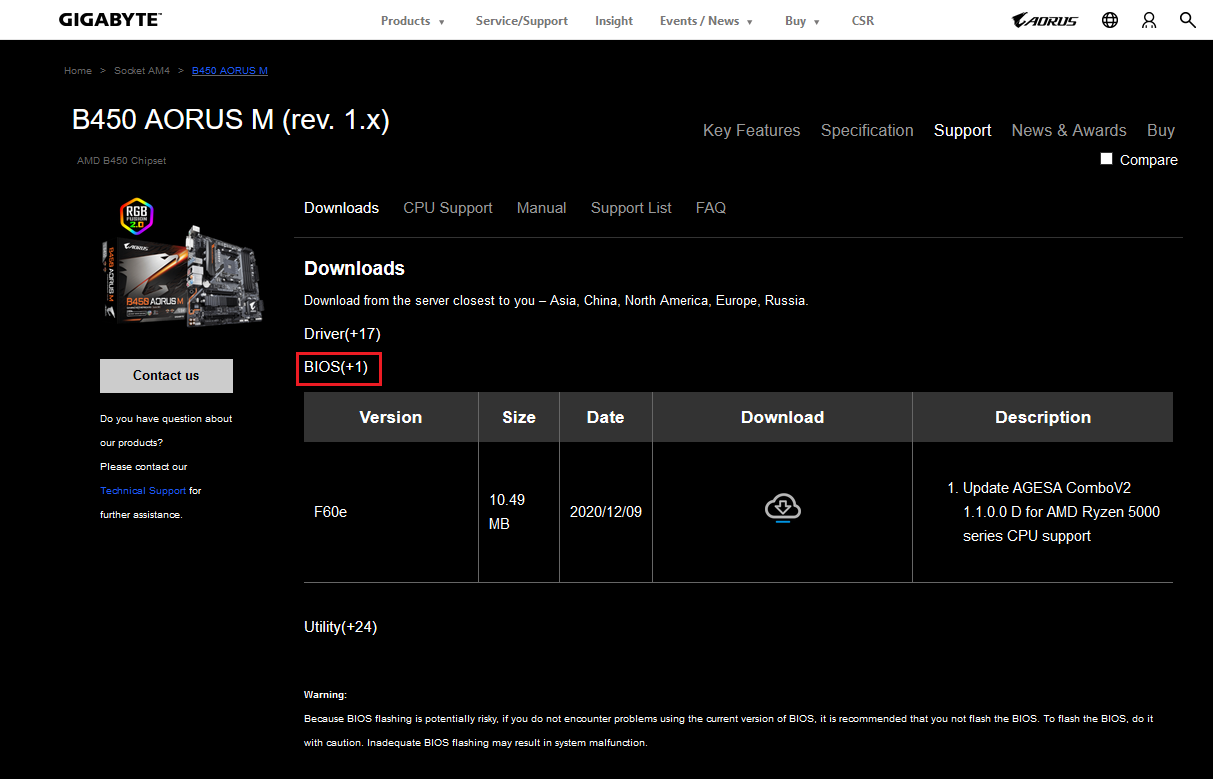Open the FAQ sub-tab

(711, 208)
